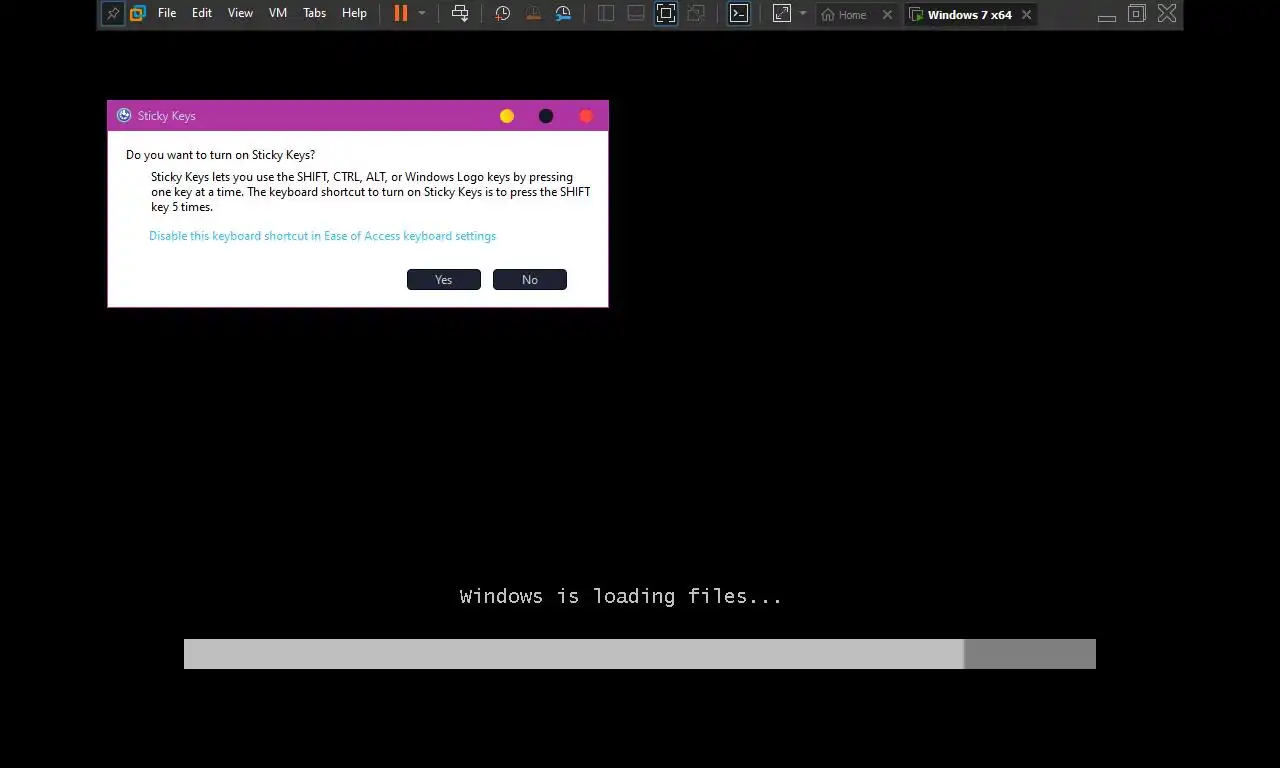Click the dark dot in Sticky Keys titlebar
This screenshot has width=1280, height=768.
pos(546,116)
